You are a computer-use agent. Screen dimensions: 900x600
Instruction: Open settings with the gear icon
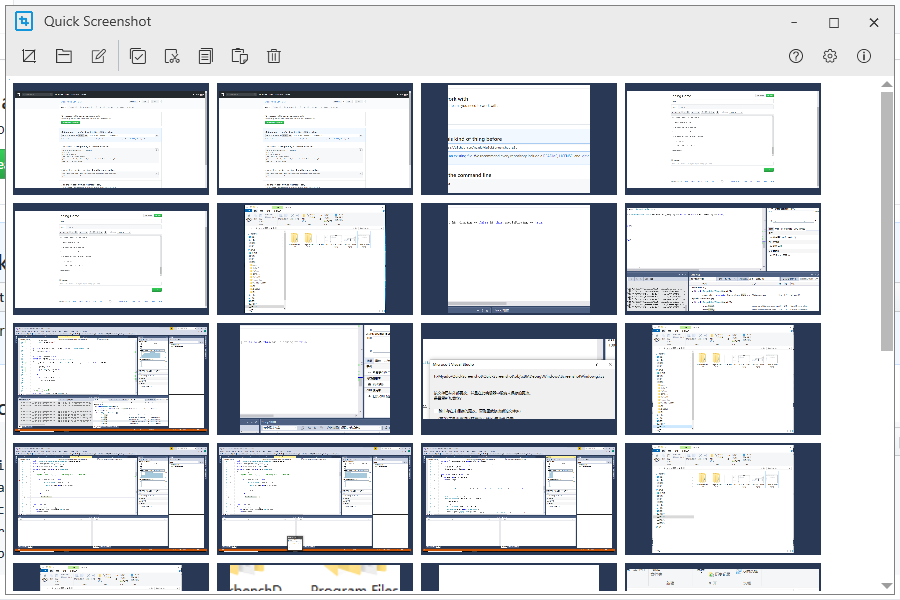830,56
